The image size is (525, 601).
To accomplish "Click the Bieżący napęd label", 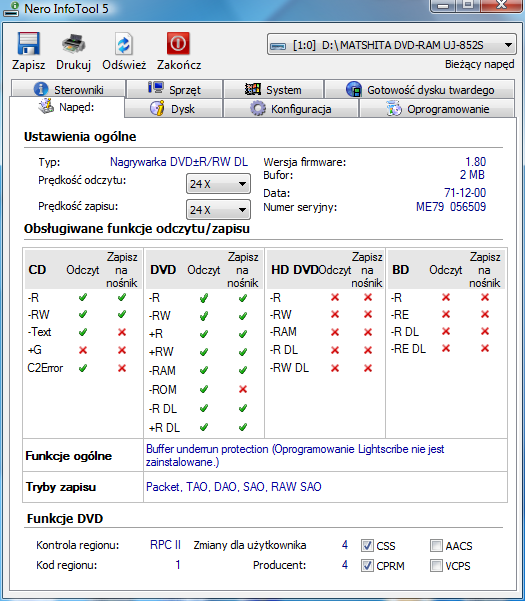I will coord(479,64).
